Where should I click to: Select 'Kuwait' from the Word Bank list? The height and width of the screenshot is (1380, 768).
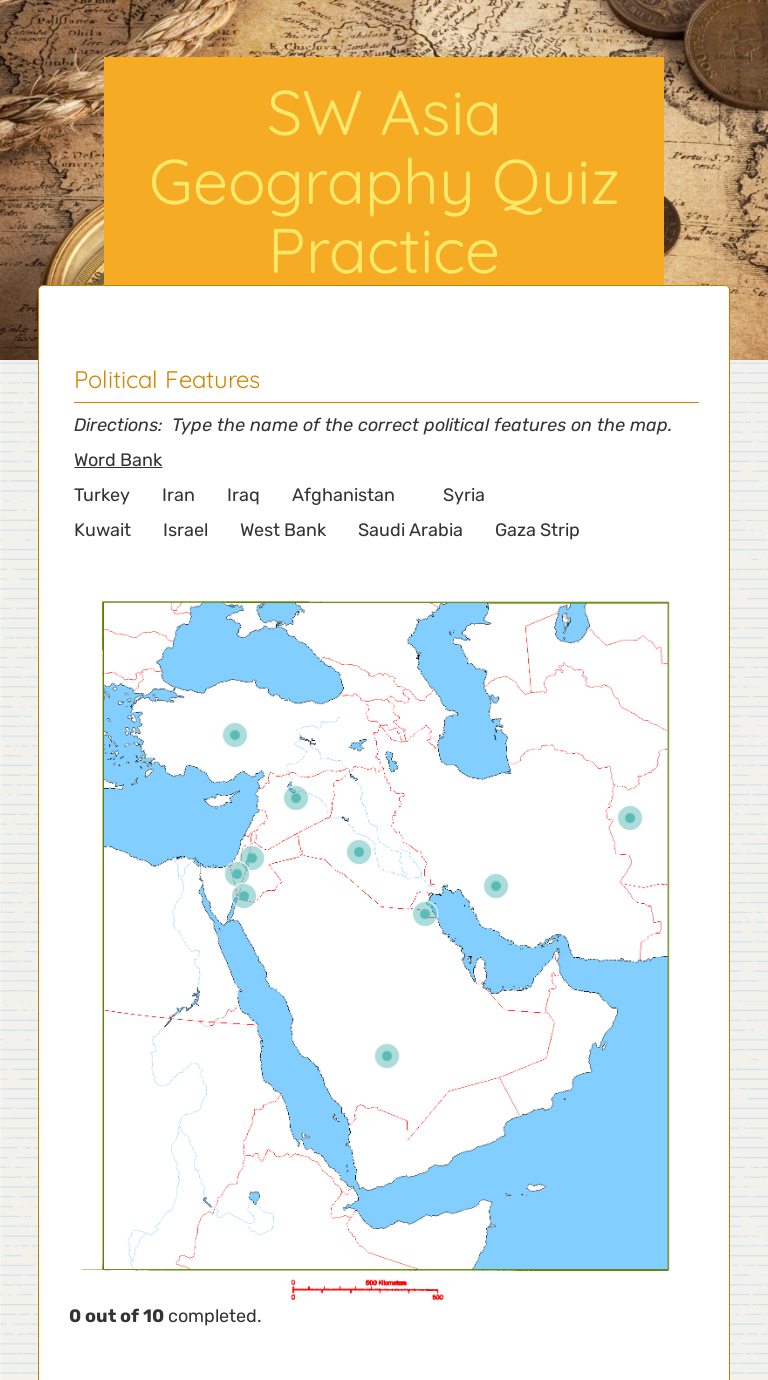click(x=101, y=530)
